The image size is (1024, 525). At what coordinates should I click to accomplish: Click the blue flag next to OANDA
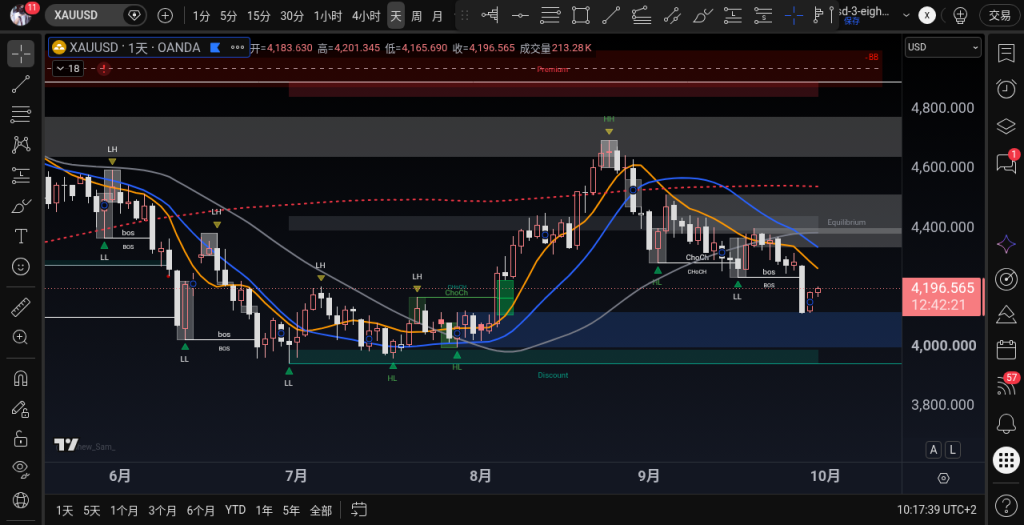tap(215, 47)
